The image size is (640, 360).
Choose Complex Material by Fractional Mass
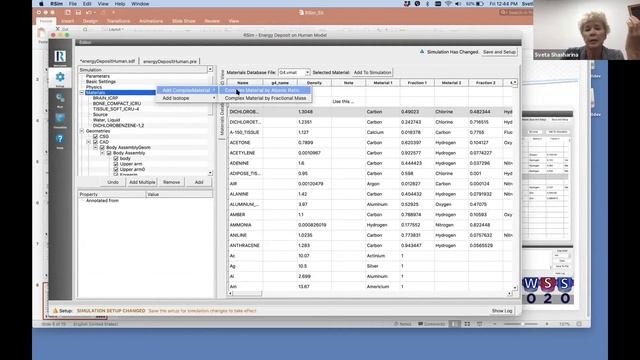266,98
